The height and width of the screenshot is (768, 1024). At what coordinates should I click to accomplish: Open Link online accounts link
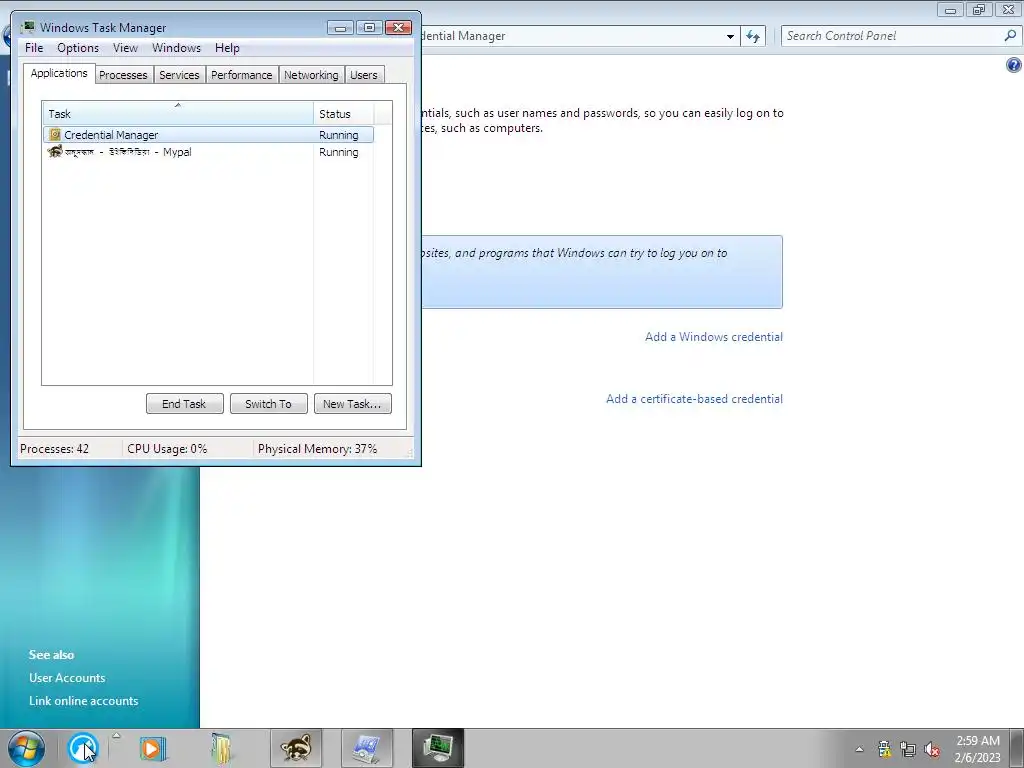pos(84,701)
